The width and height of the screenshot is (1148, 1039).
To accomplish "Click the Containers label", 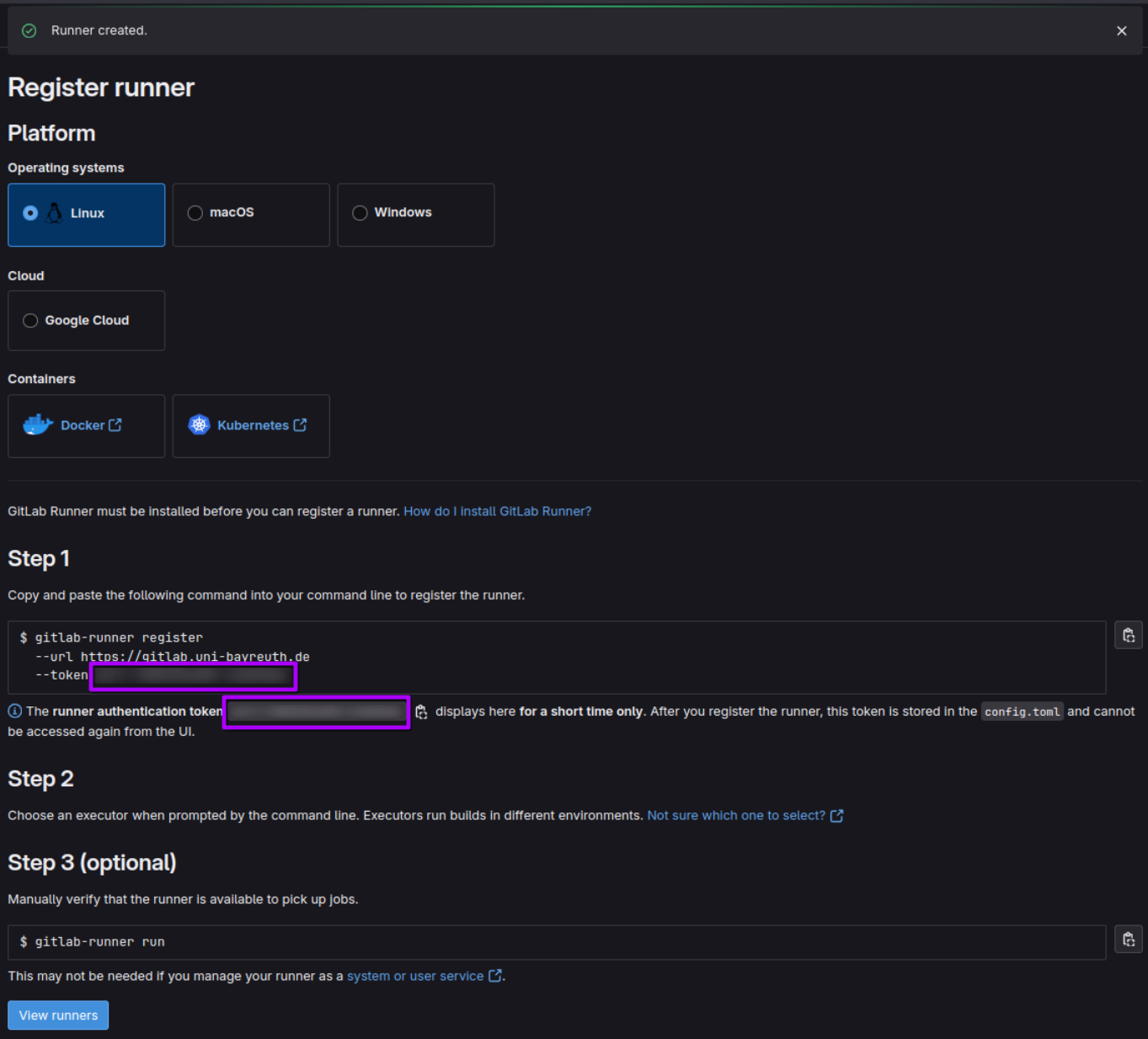I will (x=41, y=379).
